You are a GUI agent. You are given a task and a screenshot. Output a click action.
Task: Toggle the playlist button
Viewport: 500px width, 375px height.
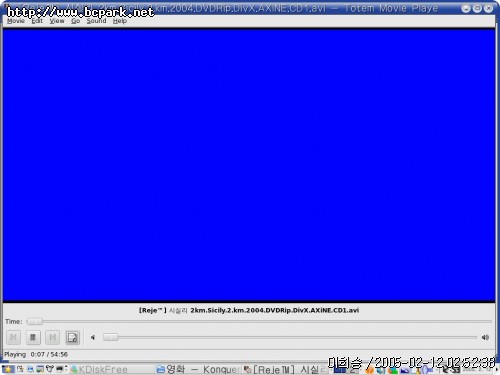pos(72,338)
